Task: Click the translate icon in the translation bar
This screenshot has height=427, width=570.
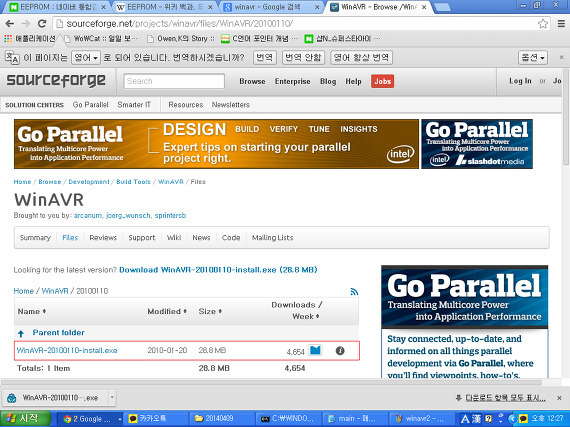Action: pos(12,57)
